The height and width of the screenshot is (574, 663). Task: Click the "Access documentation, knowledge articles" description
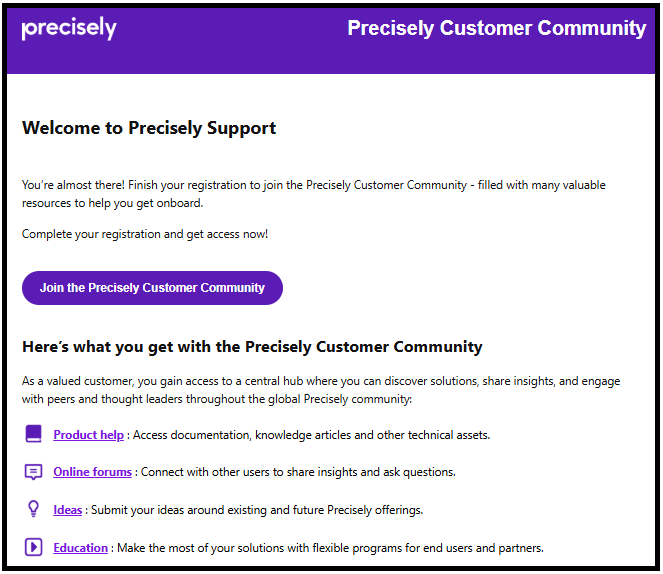click(x=311, y=435)
